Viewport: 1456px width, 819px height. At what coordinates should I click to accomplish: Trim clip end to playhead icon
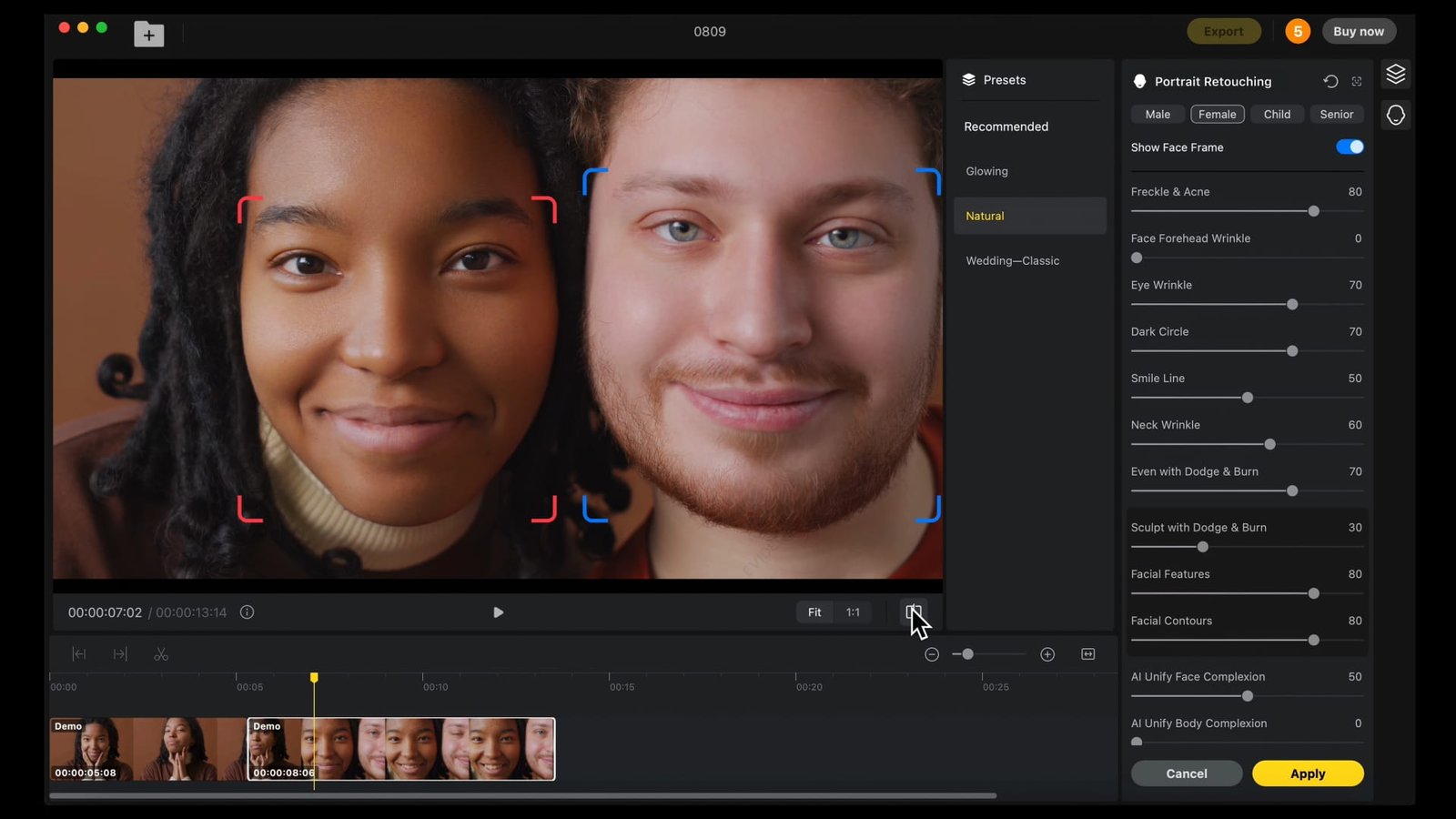[120, 654]
